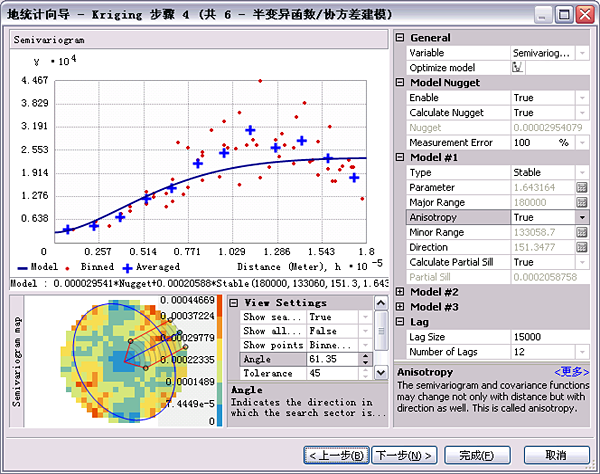Collapse the General section
Image resolution: width=600 pixels, height=474 pixels.
pyautogui.click(x=400, y=38)
